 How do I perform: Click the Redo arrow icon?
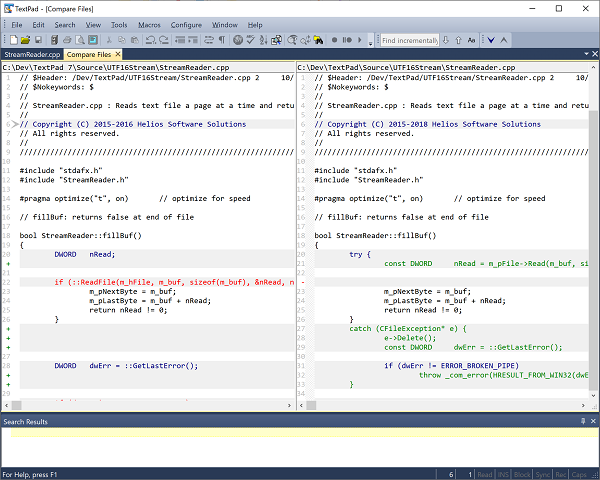tap(163, 40)
